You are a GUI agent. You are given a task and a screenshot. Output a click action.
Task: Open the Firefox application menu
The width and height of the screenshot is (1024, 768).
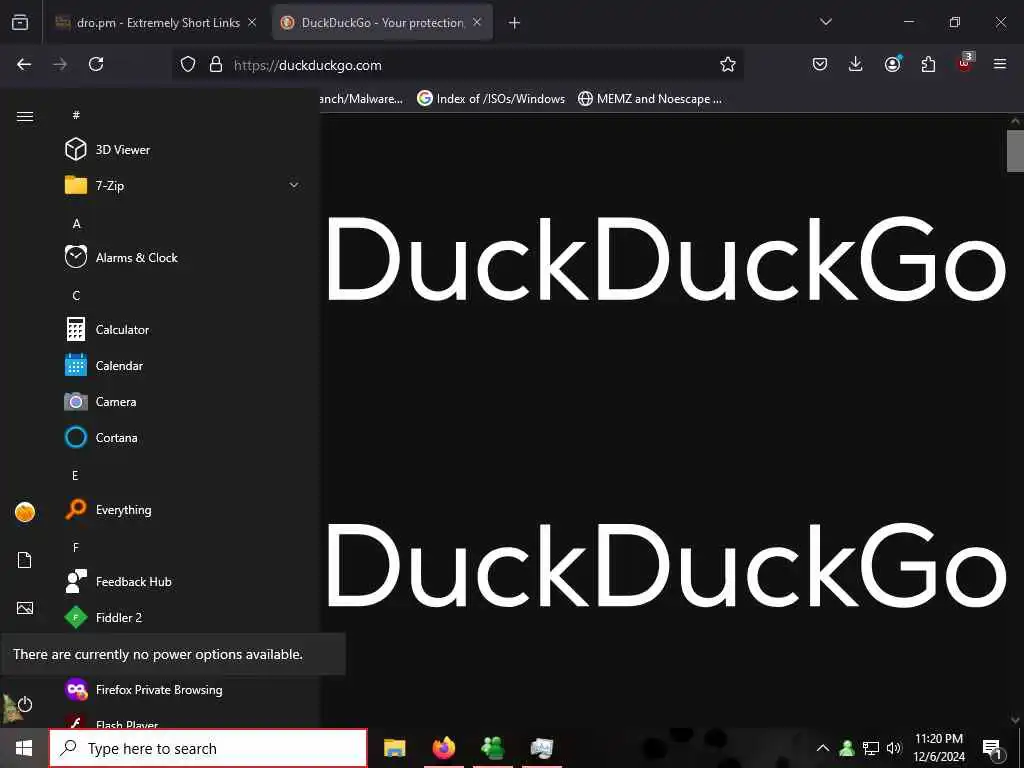tap(1000, 64)
